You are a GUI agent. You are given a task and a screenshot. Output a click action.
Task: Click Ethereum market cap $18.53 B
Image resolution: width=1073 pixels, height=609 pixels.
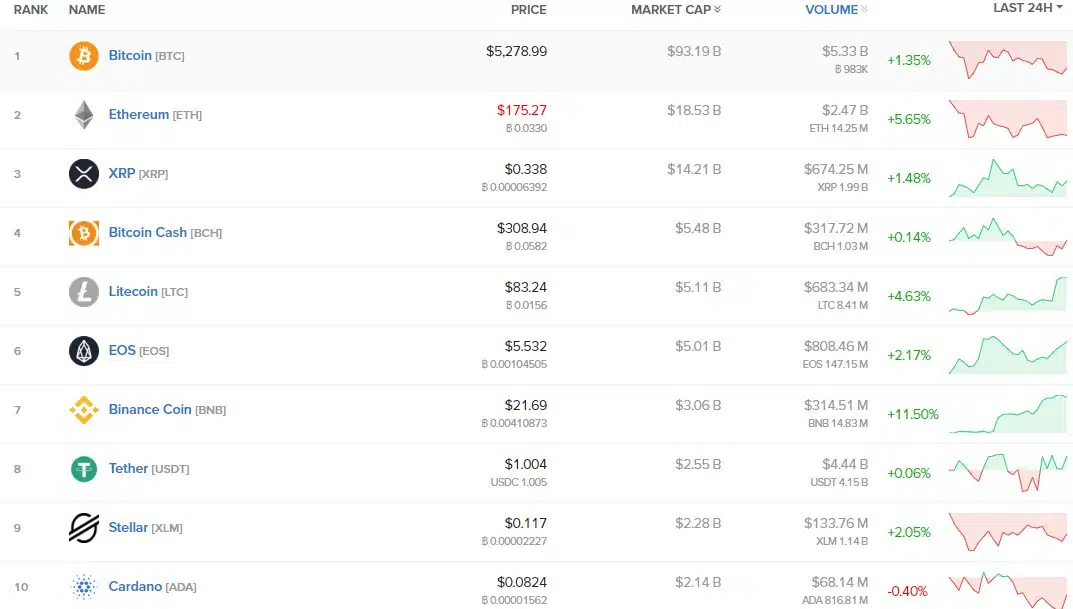tap(694, 110)
